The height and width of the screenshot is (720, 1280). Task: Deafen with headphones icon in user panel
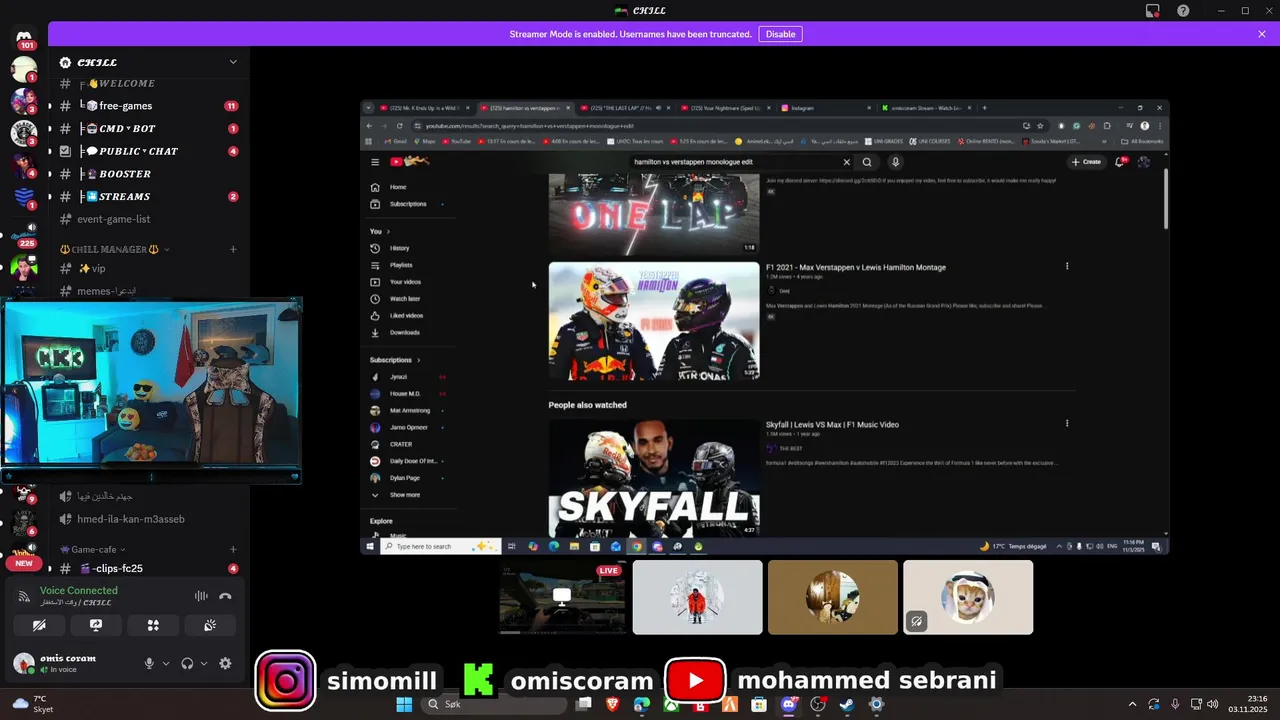tap(187, 663)
